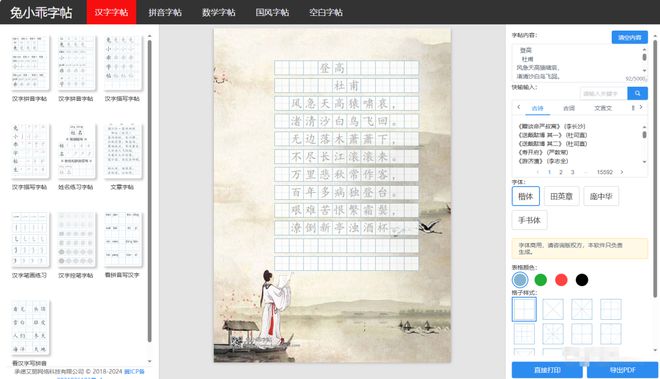Select the 文言文 category tab
This screenshot has height=379, width=660.
(603, 108)
